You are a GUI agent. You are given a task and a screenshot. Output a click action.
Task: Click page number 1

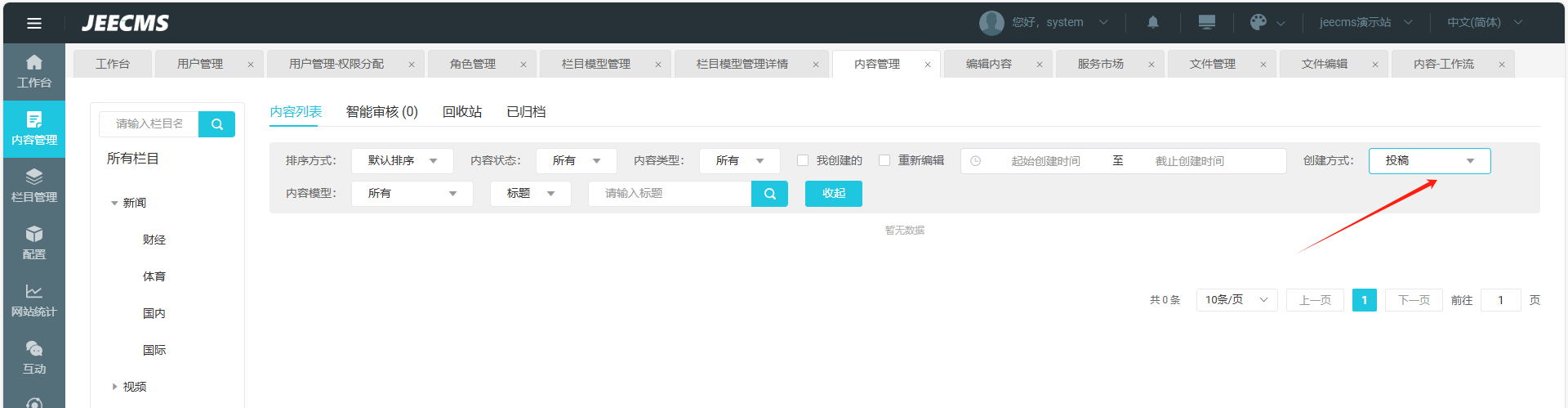1365,300
